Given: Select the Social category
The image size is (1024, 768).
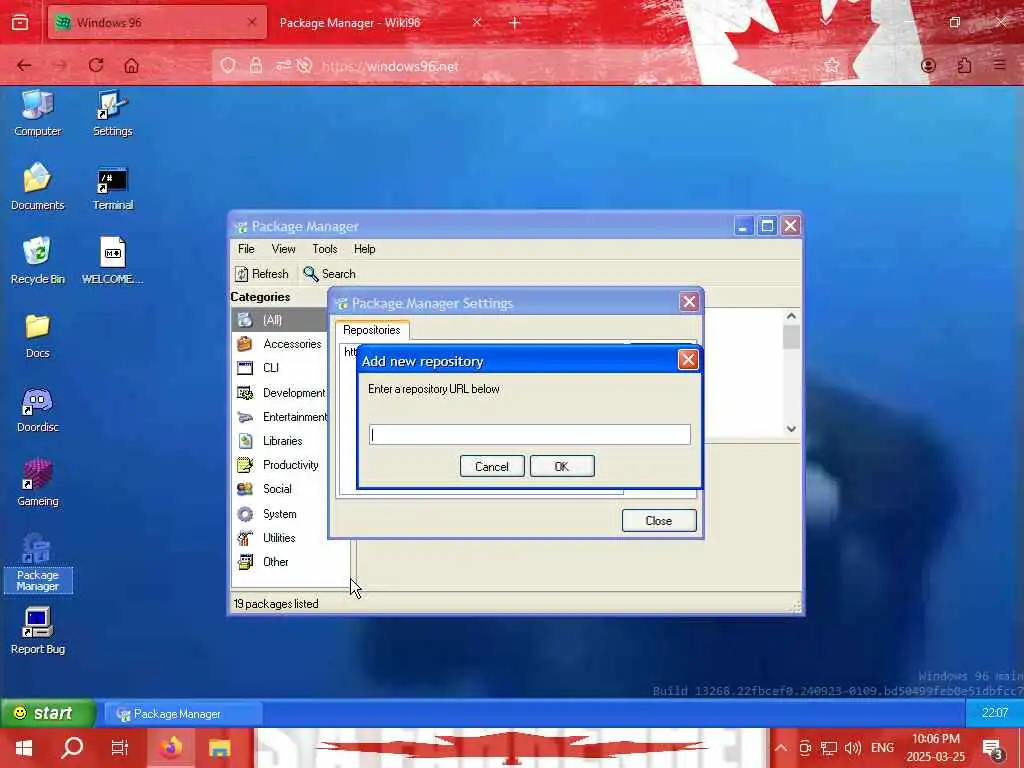Looking at the screenshot, I should click(280, 489).
